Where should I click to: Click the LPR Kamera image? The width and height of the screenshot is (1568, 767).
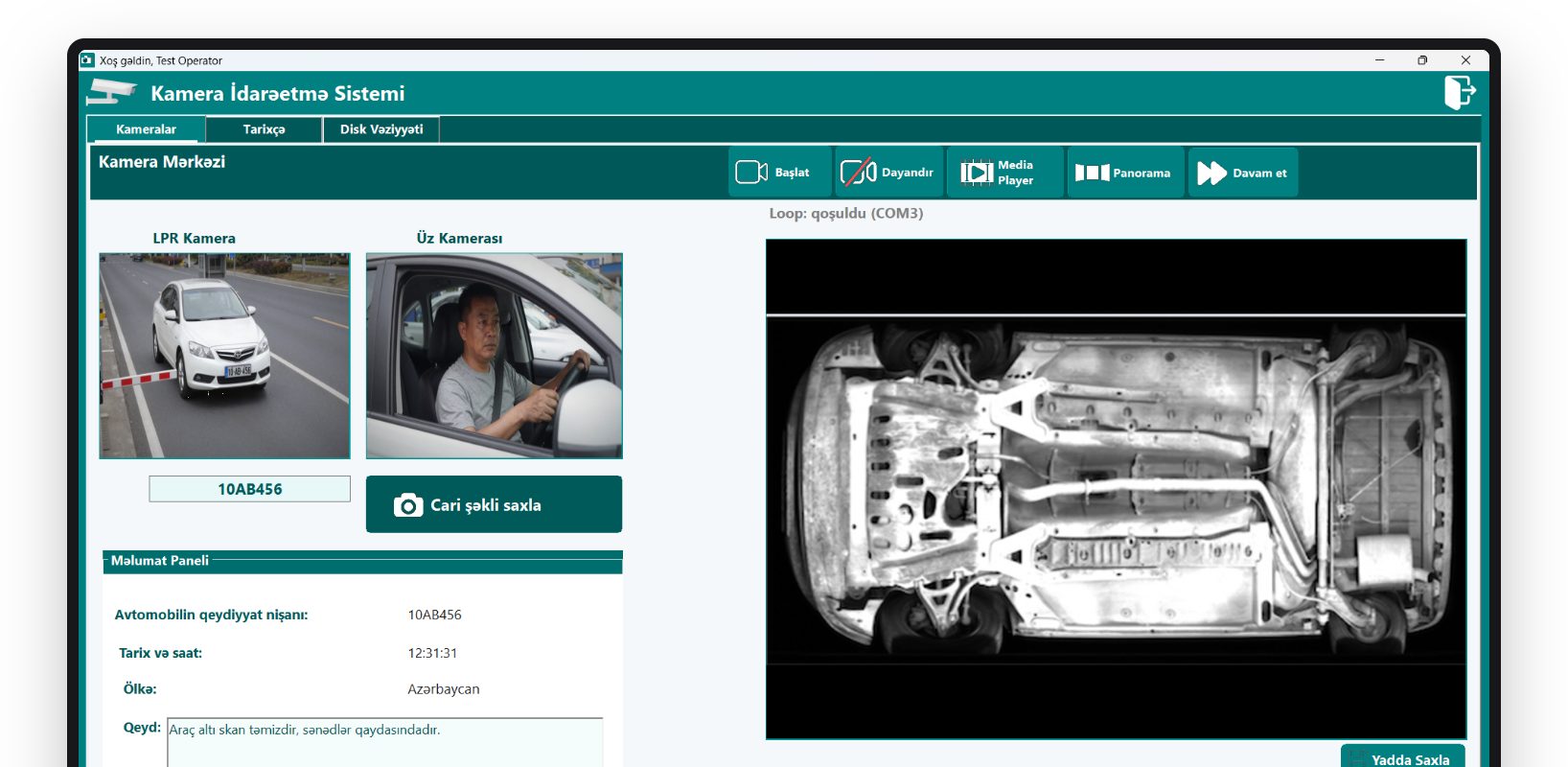pos(224,356)
